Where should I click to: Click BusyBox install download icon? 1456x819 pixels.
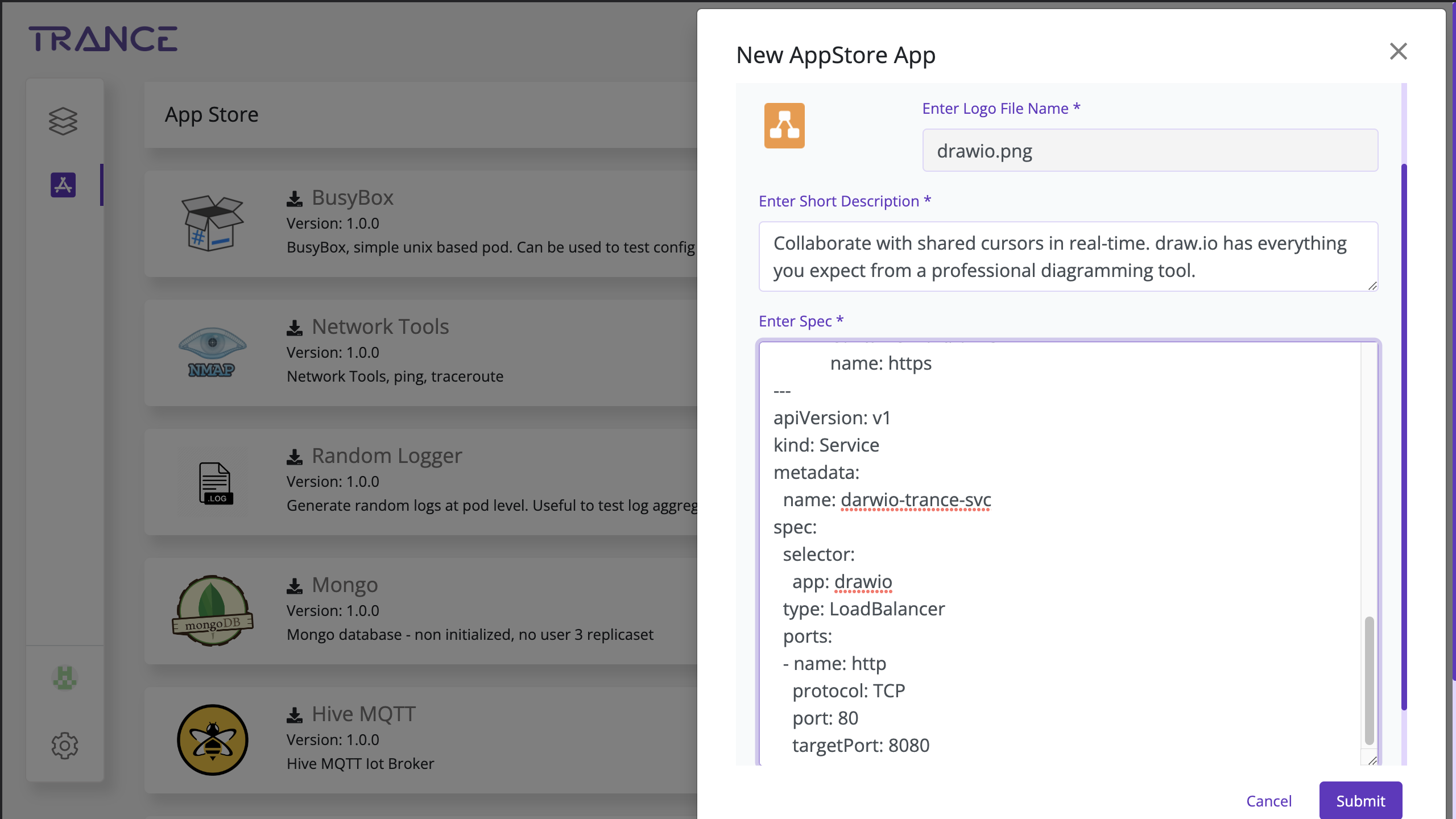[294, 199]
